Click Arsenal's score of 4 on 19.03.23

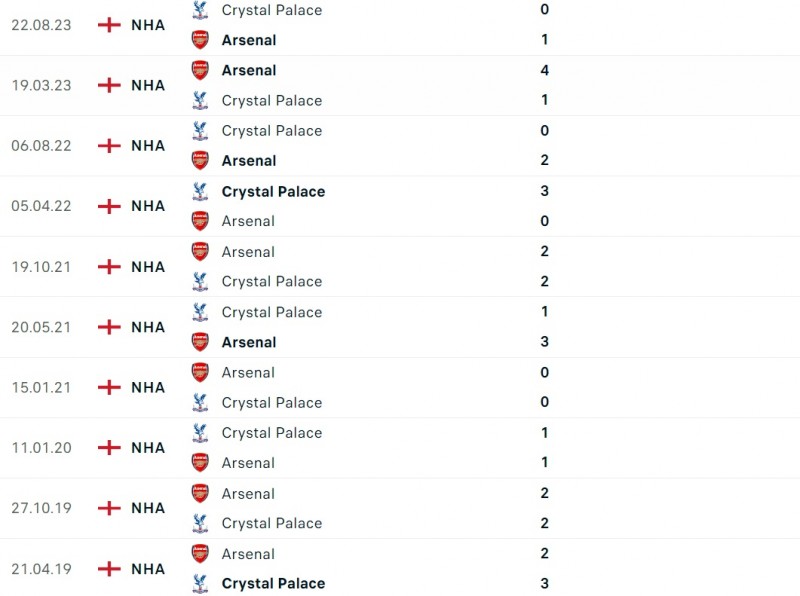click(544, 70)
